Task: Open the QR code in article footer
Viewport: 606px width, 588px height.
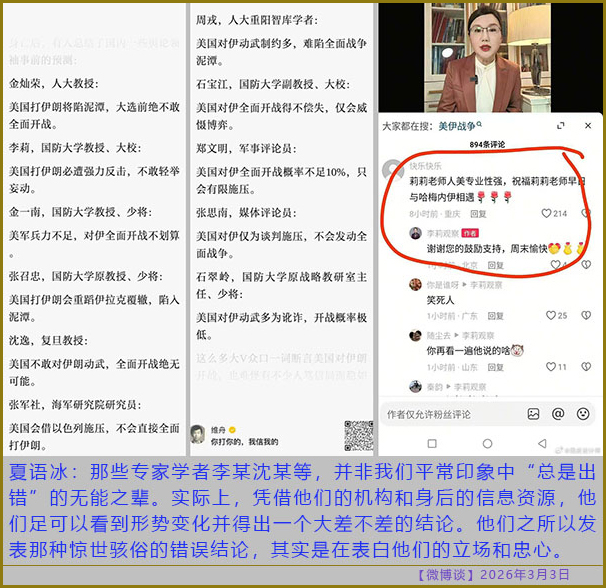Action: tap(359, 436)
